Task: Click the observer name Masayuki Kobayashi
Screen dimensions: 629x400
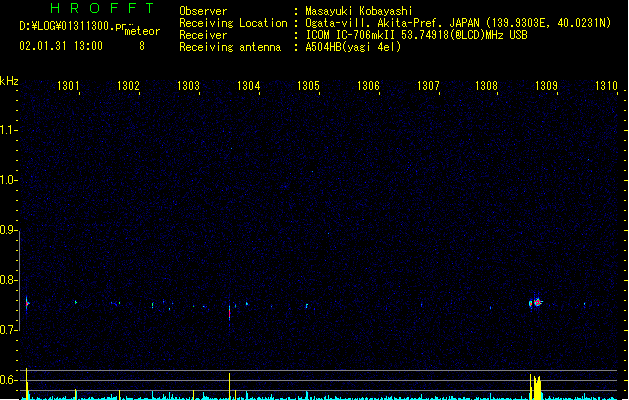Action: pos(359,11)
